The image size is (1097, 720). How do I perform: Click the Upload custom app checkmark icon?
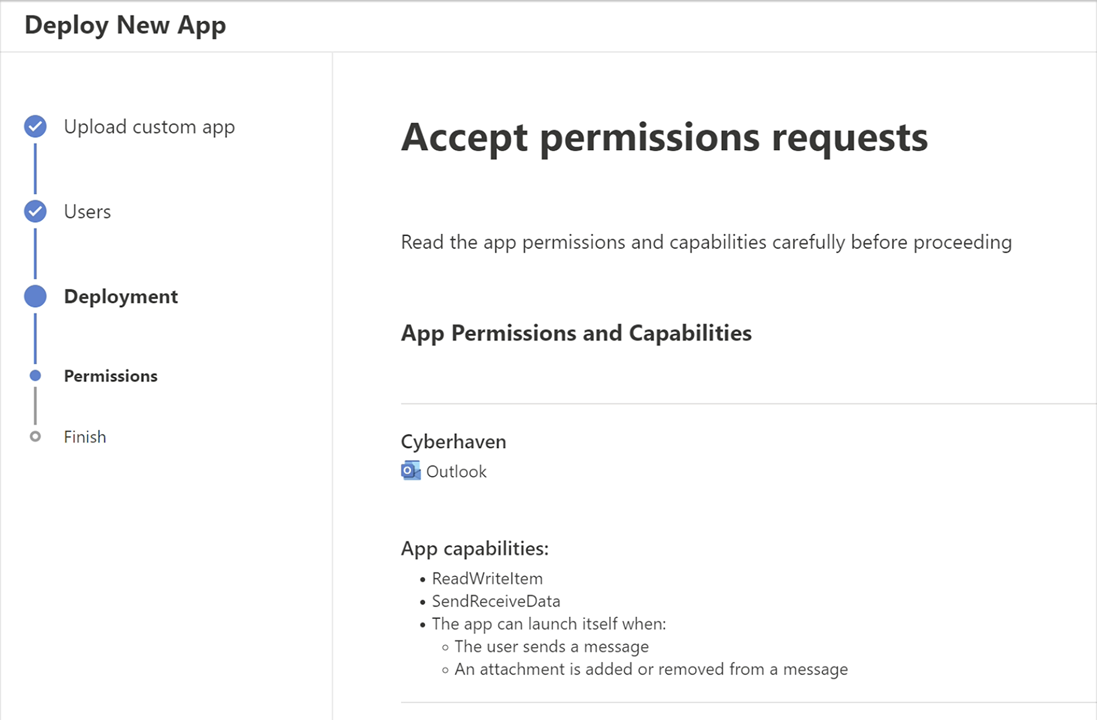coord(35,127)
